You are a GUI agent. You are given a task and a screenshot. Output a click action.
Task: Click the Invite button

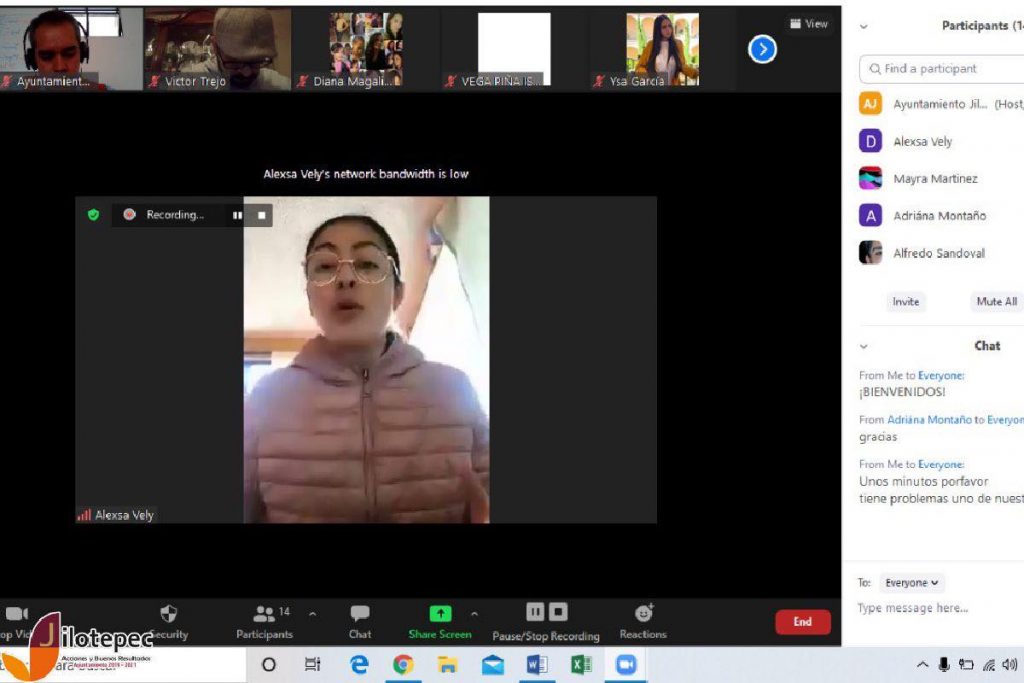pyautogui.click(x=905, y=301)
